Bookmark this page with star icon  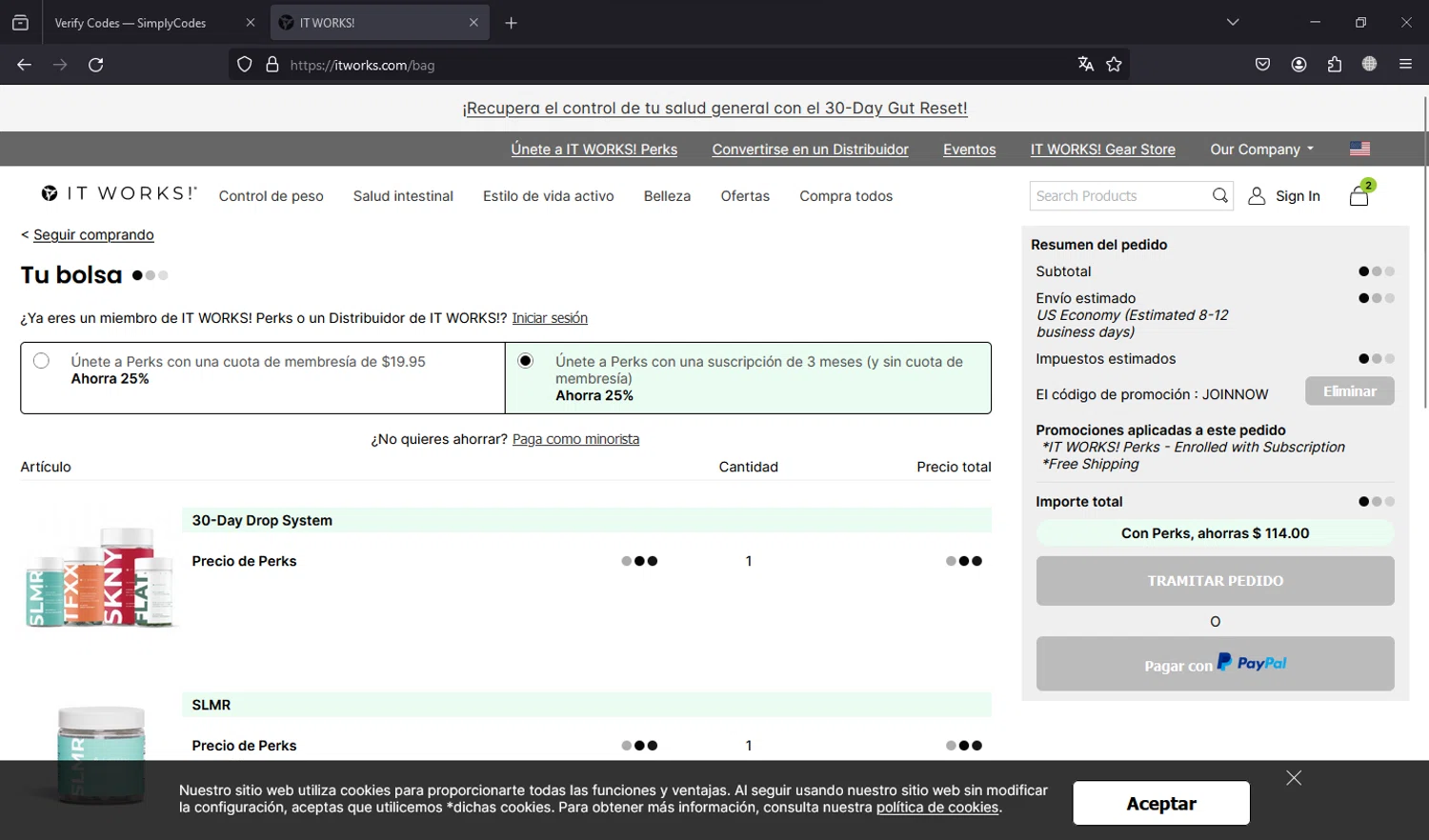coord(1114,65)
